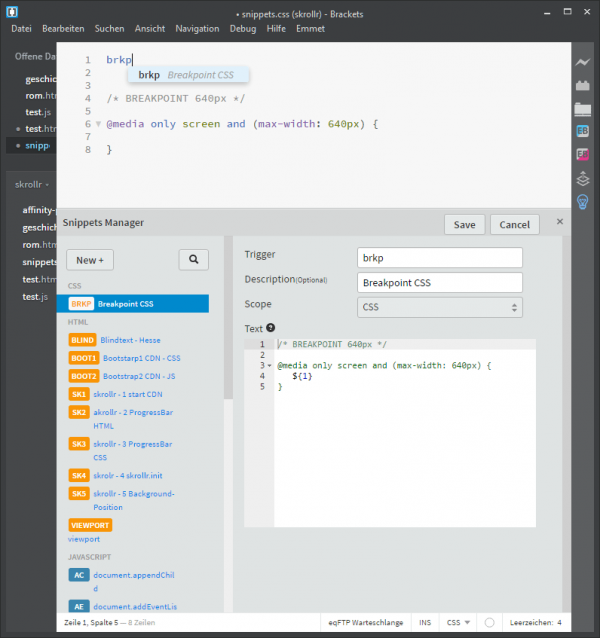Select the viewport snippet link

tap(84, 539)
